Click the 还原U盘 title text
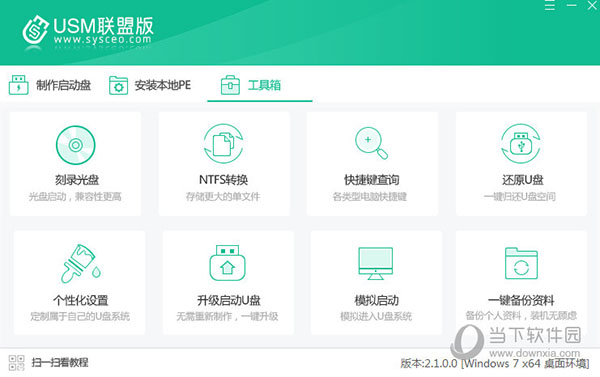The image size is (600, 377). [x=523, y=180]
